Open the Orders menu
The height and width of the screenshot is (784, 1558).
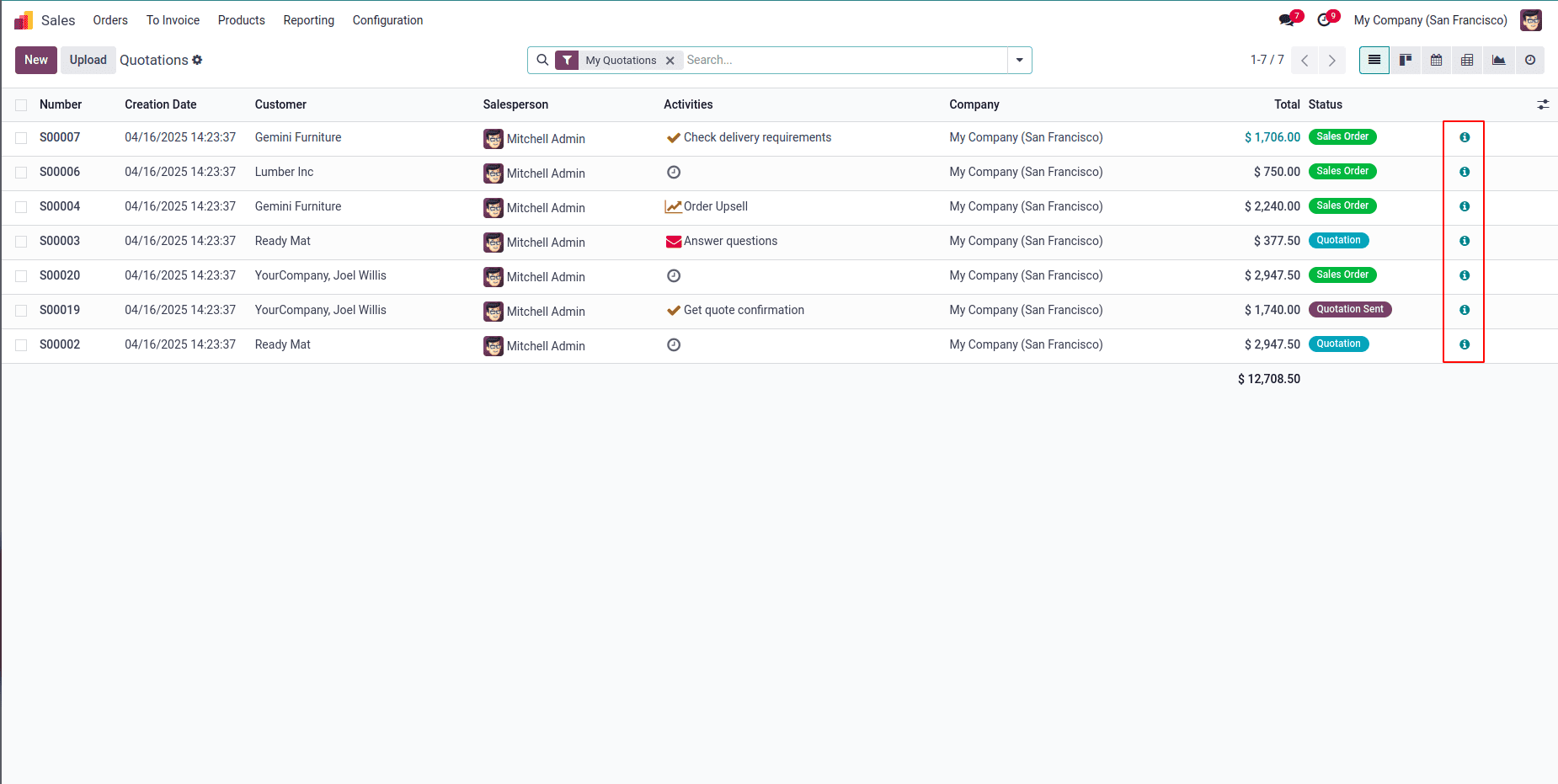[110, 20]
